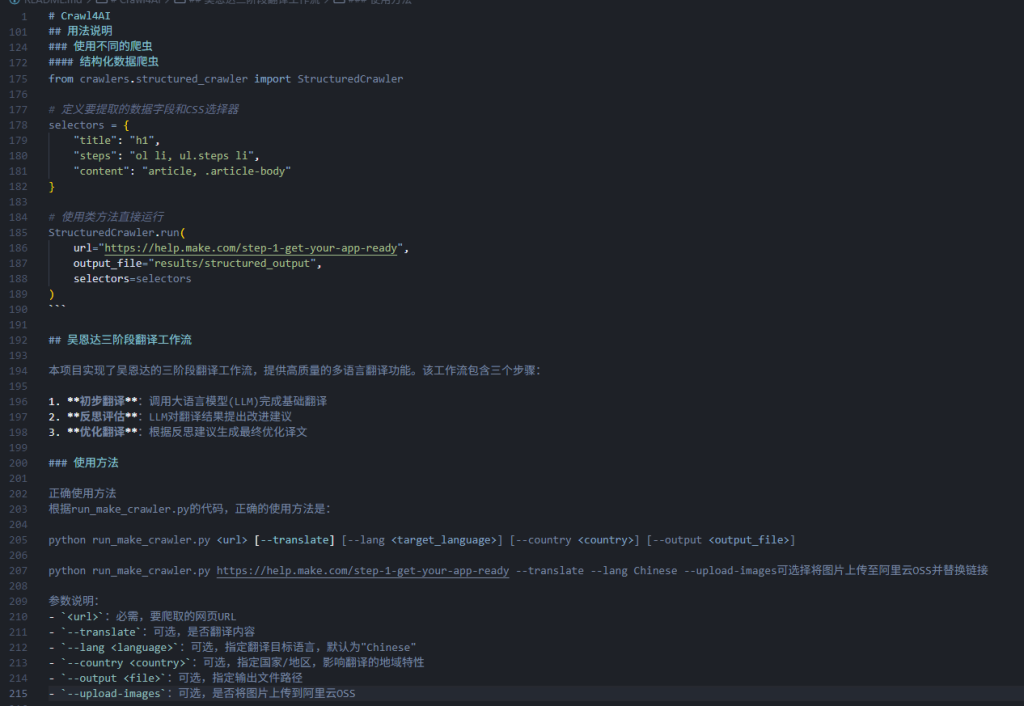This screenshot has width=1024, height=706.
Task: Click the '"steps": "ol li, ul.steps li"' entry
Action: (x=166, y=155)
